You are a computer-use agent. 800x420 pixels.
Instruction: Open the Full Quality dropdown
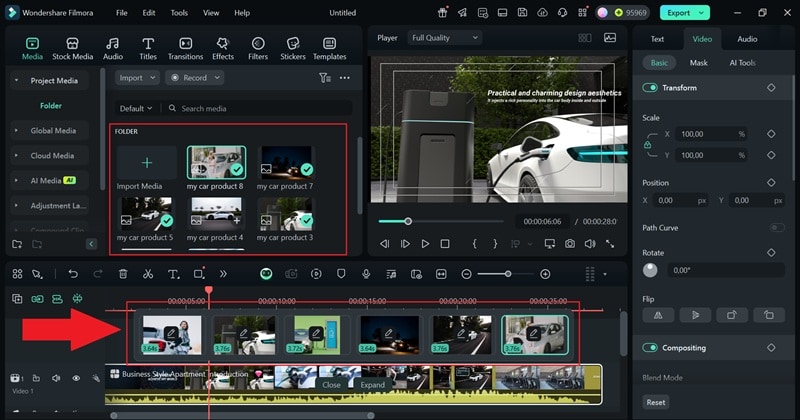pyautogui.click(x=444, y=38)
